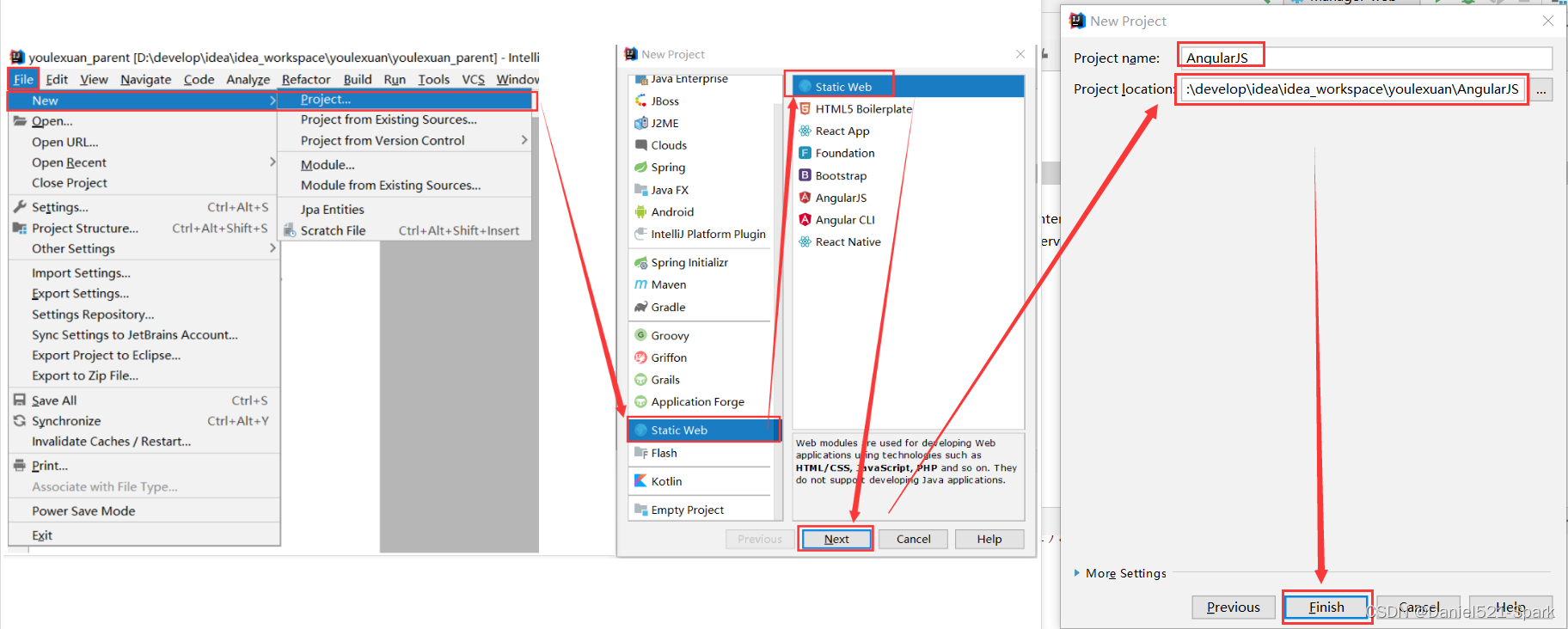Select the Spring leaf icon
Screen dimensions: 1568x629
point(640,168)
